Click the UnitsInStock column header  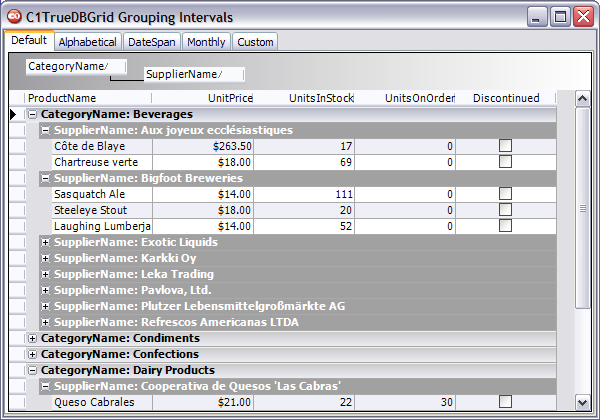click(304, 98)
